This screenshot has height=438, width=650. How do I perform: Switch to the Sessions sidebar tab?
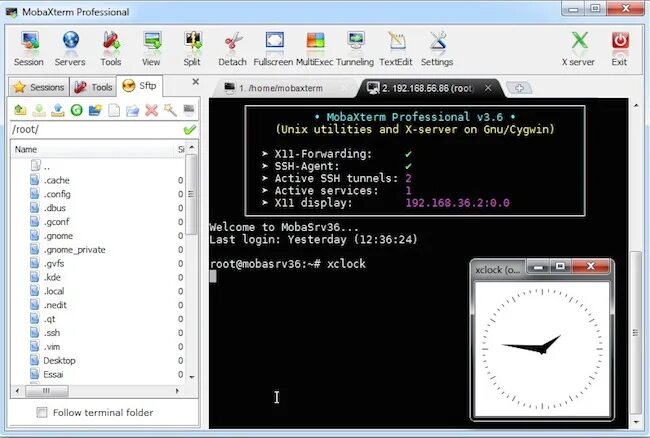point(39,87)
